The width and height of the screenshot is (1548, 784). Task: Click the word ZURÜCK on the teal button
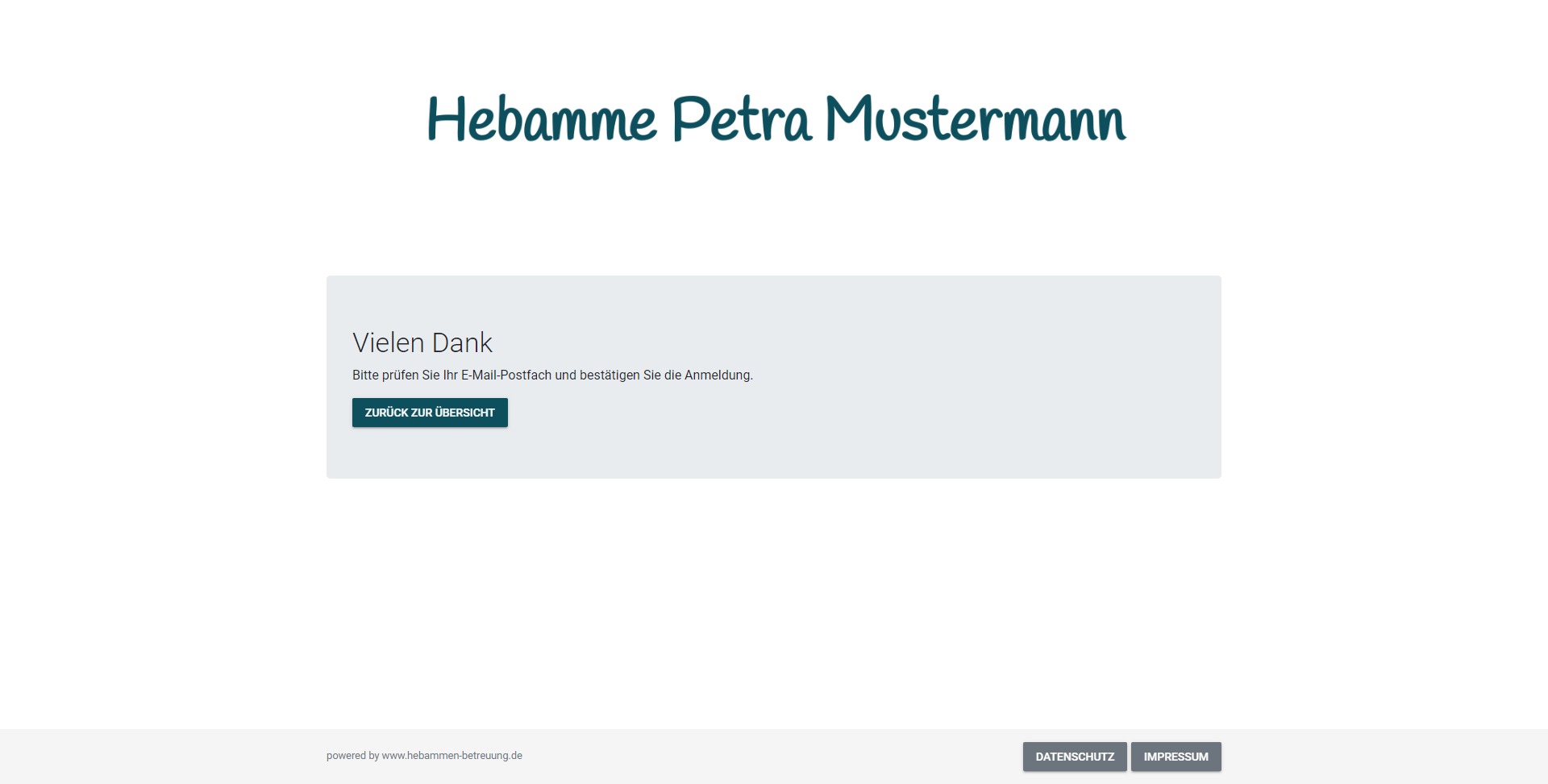tap(386, 413)
